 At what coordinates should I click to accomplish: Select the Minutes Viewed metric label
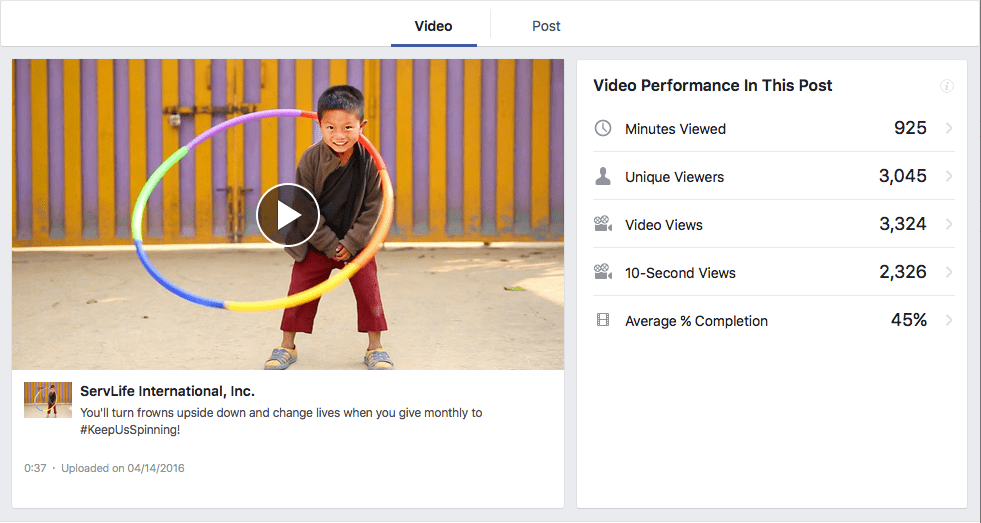pos(675,129)
